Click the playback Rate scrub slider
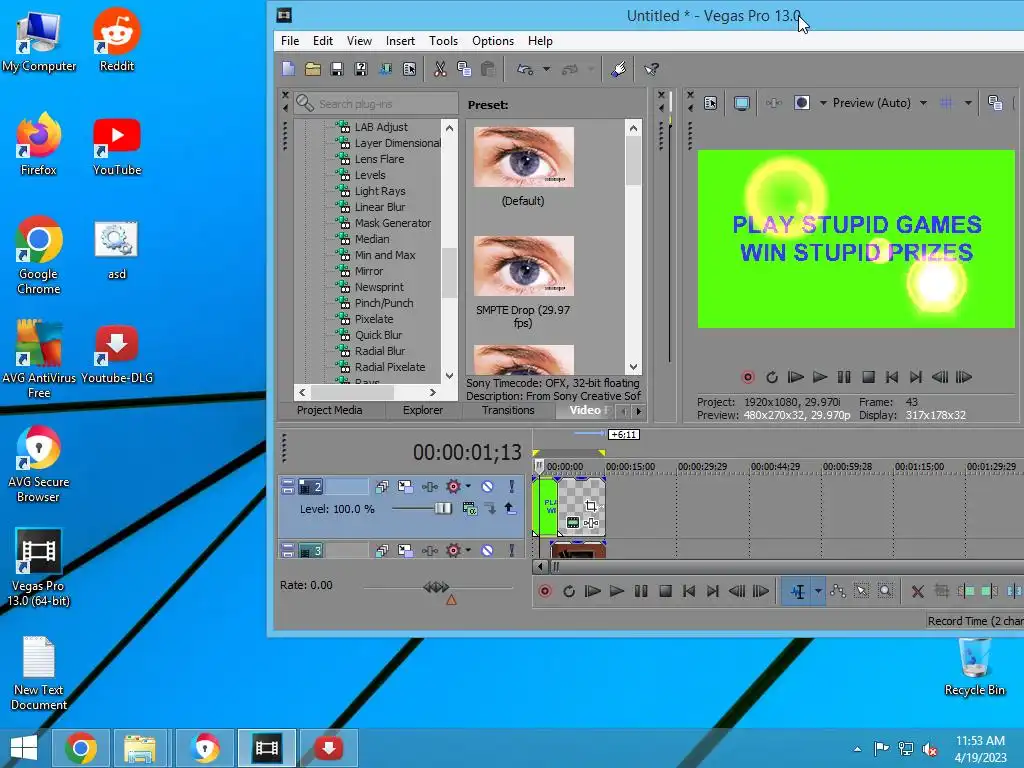This screenshot has height=768, width=1024. point(436,587)
